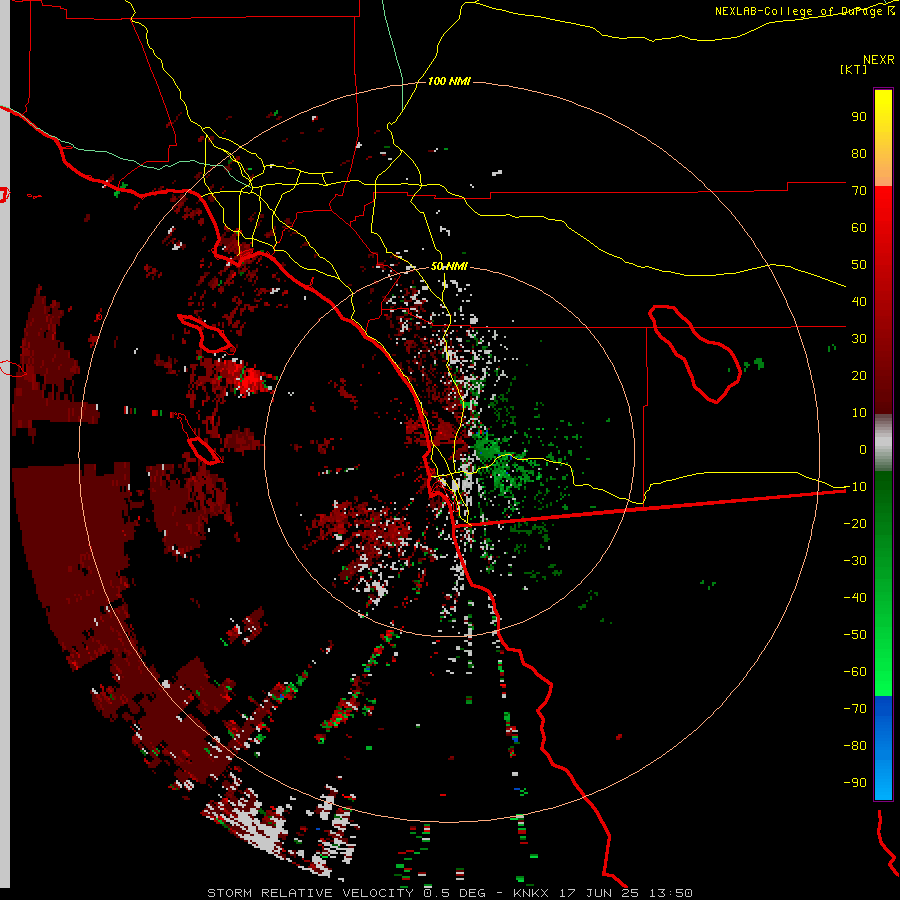Viewport: 900px width, 900px height.
Task: Click the Storm Relative Velocity caption at bottom
Action: pyautogui.click(x=449, y=893)
